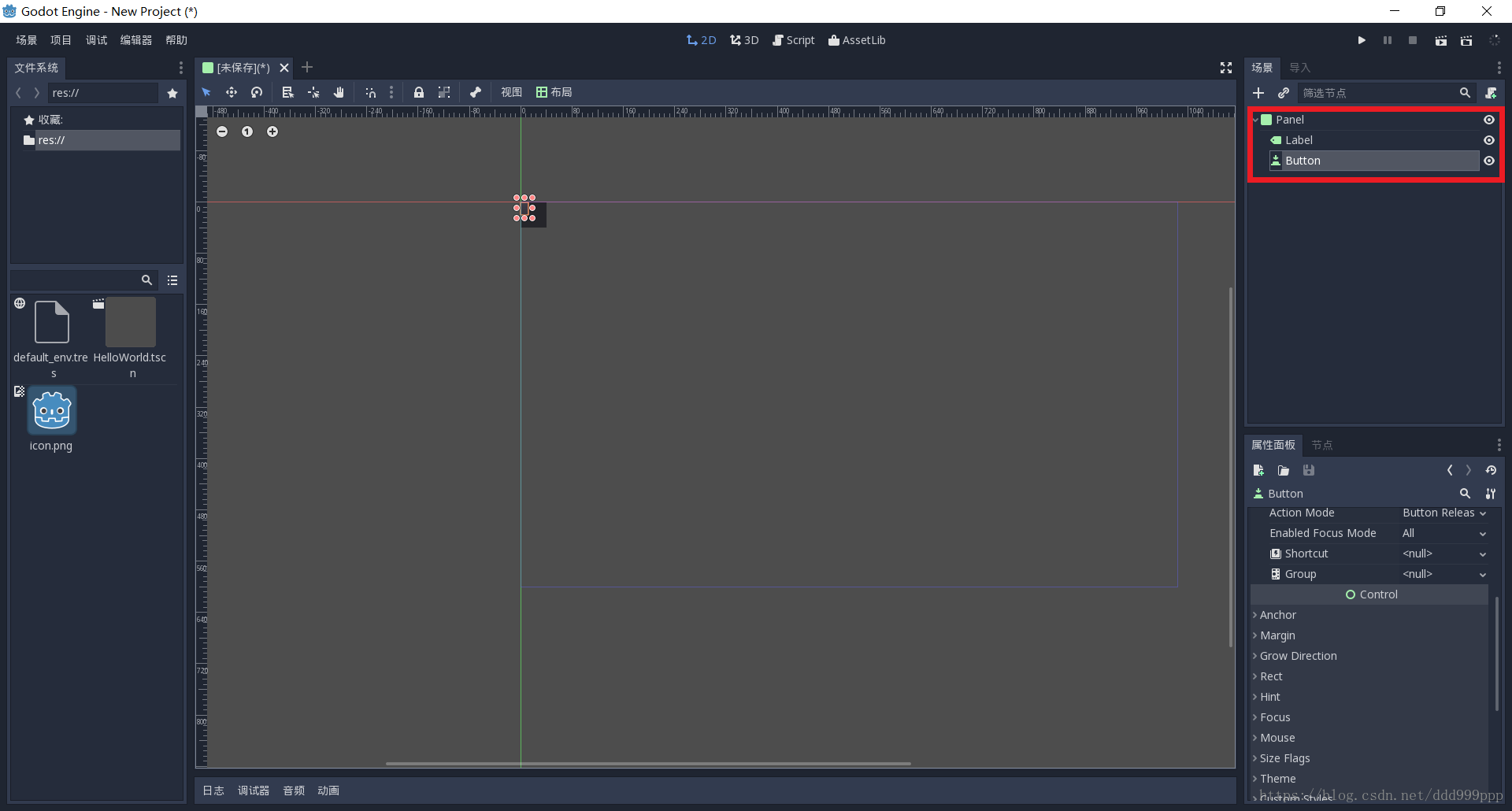Add res:// to favorites with star
Screen dimensions: 1512x811
pos(172,93)
